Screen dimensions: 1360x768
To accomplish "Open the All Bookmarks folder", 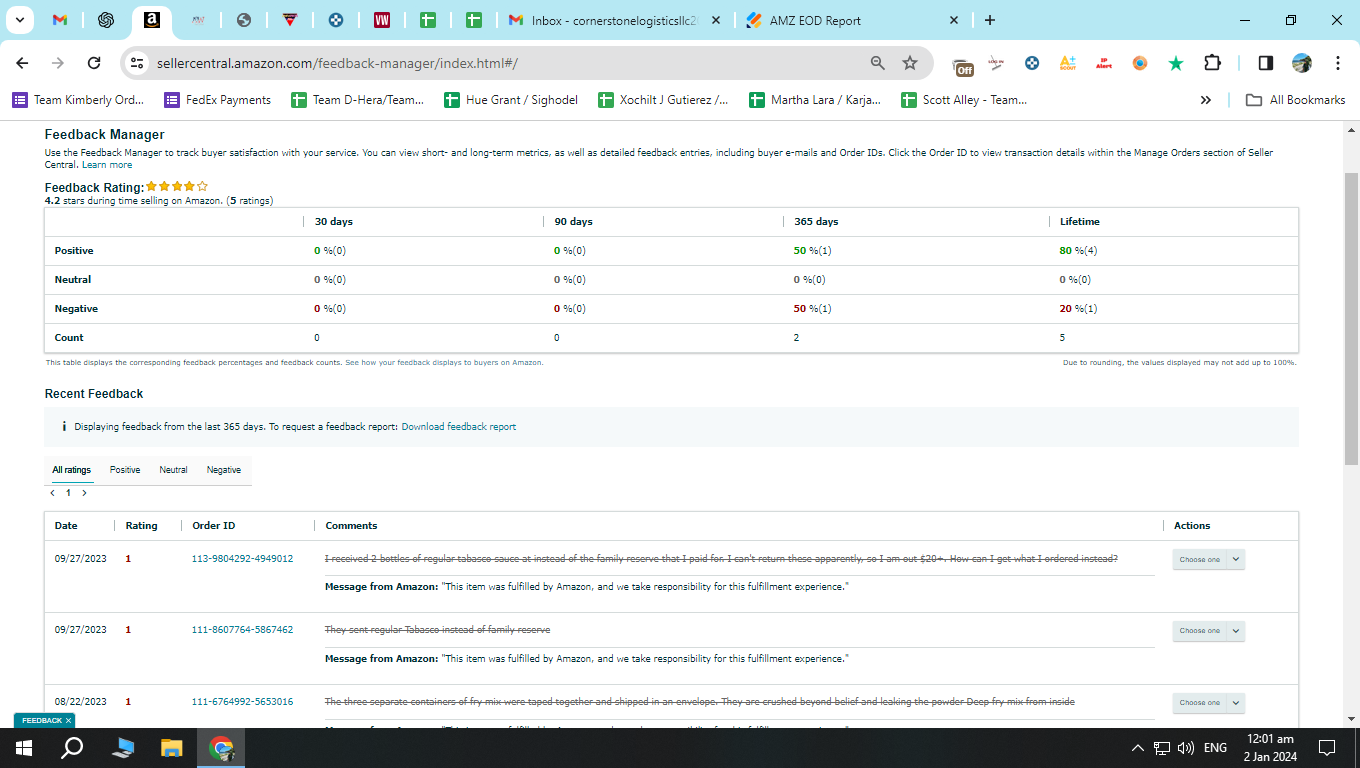I will [1295, 100].
